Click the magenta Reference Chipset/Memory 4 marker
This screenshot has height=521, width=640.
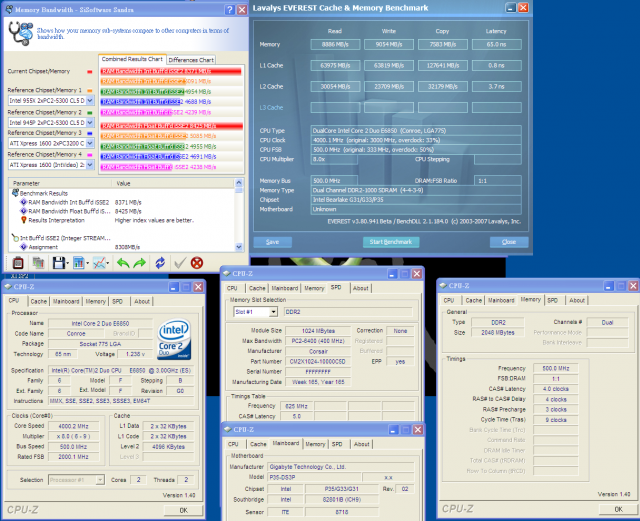coord(89,155)
